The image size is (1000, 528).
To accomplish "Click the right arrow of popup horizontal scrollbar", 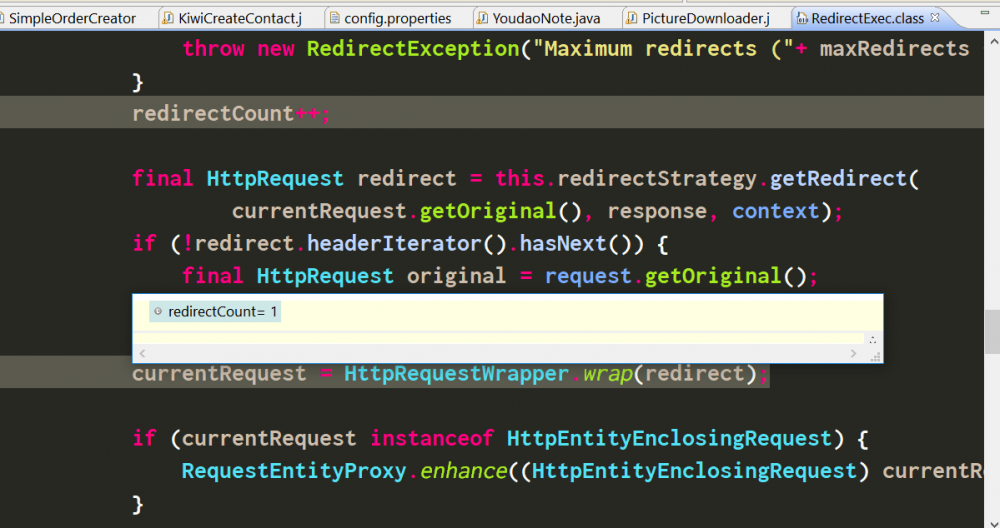I will point(853,353).
